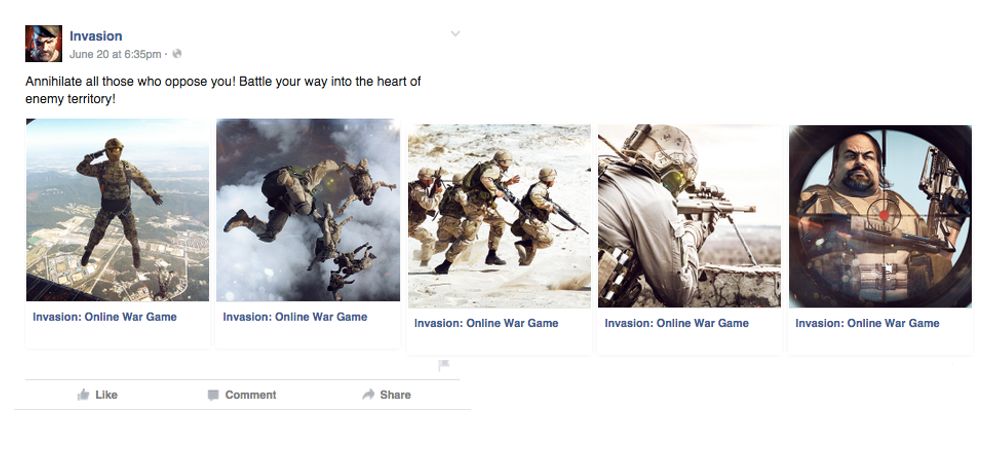The image size is (992, 461).
Task: Open the June 20 at 6:35pm timestamp
Action: [115, 54]
